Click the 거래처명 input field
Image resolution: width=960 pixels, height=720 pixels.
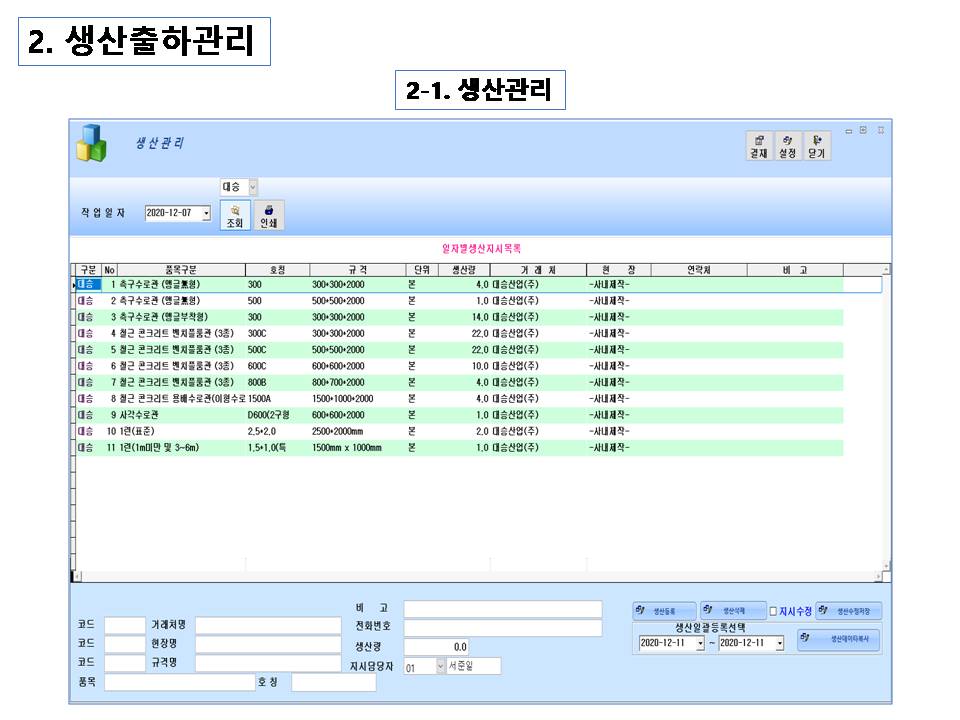268,625
